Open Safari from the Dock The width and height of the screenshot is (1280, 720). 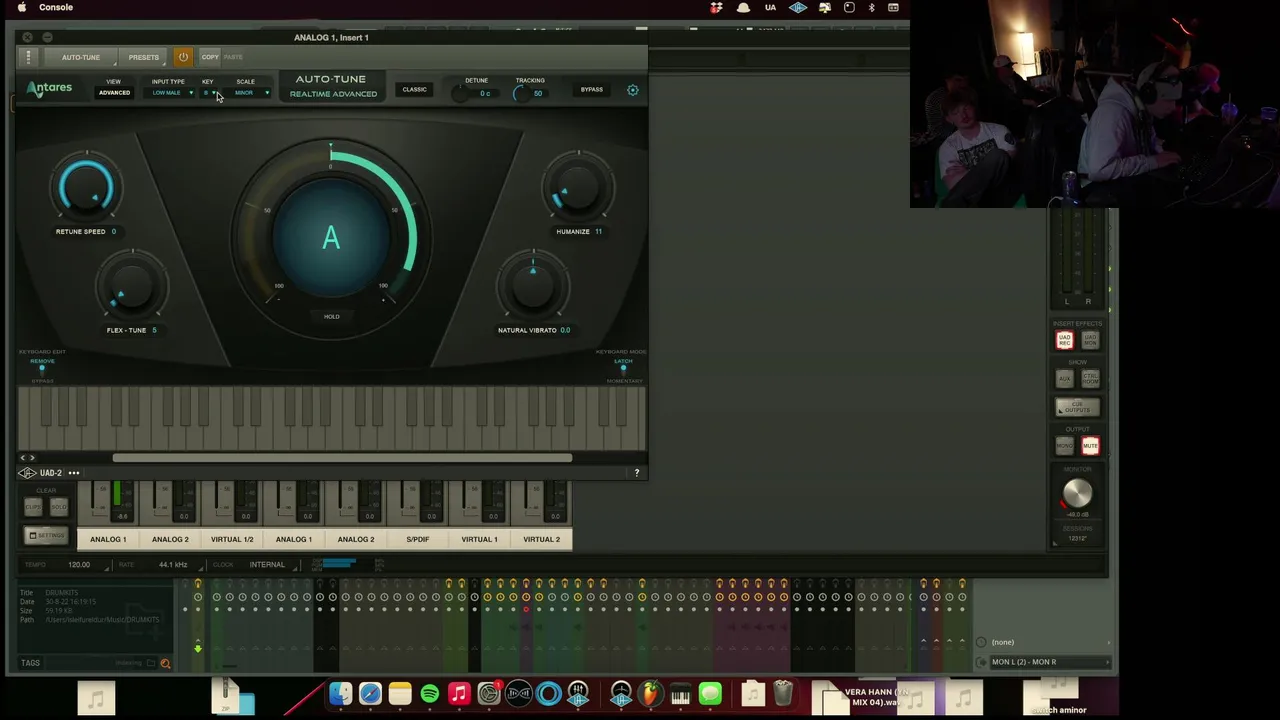point(370,693)
